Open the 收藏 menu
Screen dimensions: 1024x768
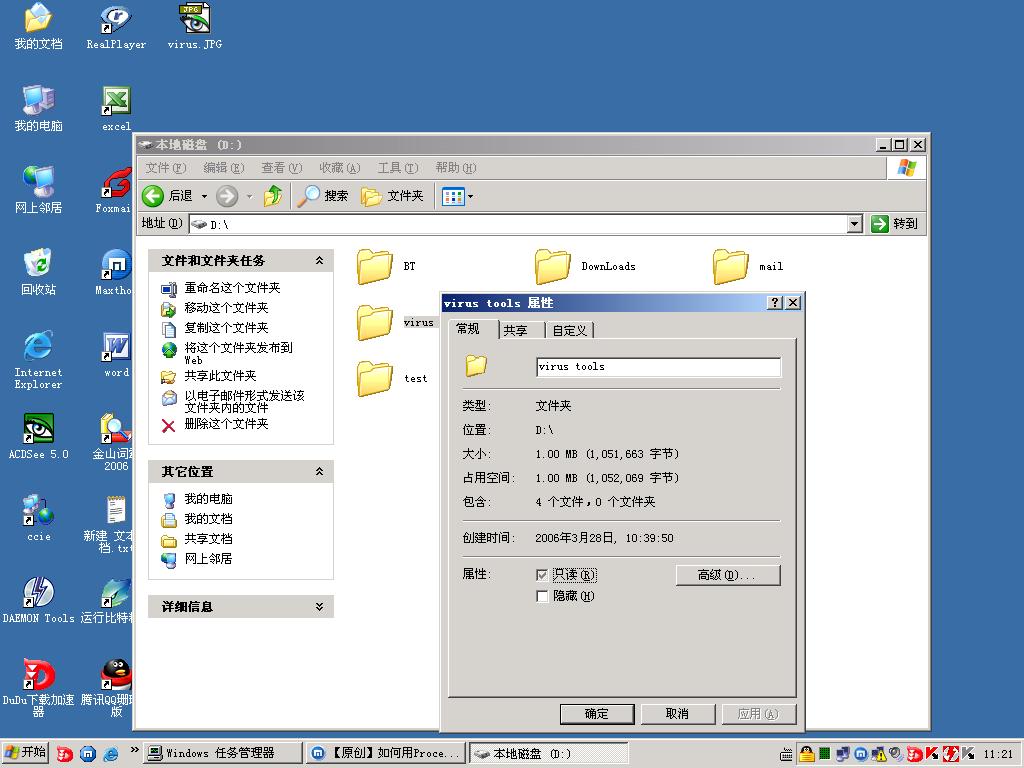[x=340, y=168]
